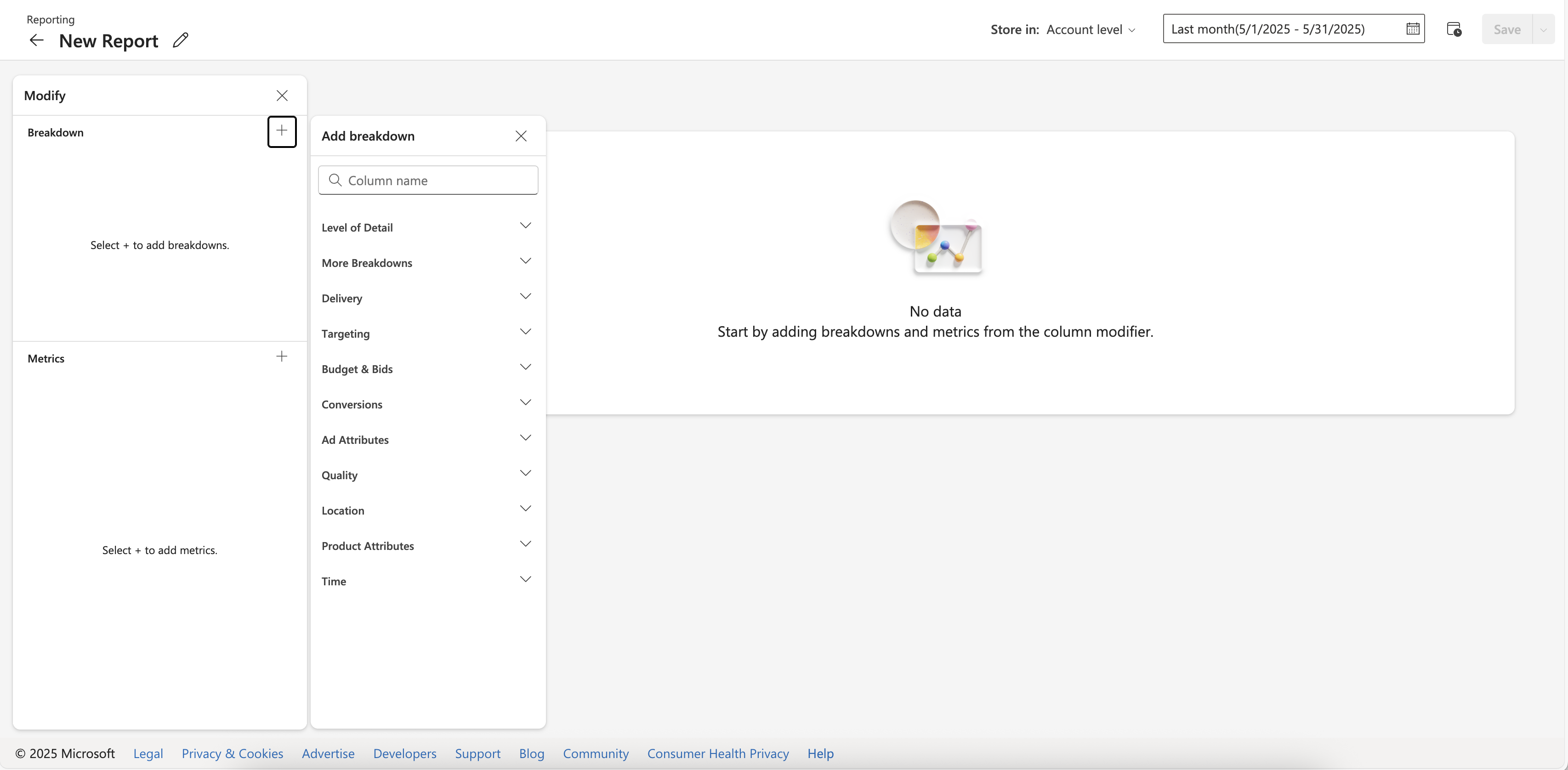Open the Save options dropdown arrow
The image size is (1568, 770).
[x=1543, y=29]
